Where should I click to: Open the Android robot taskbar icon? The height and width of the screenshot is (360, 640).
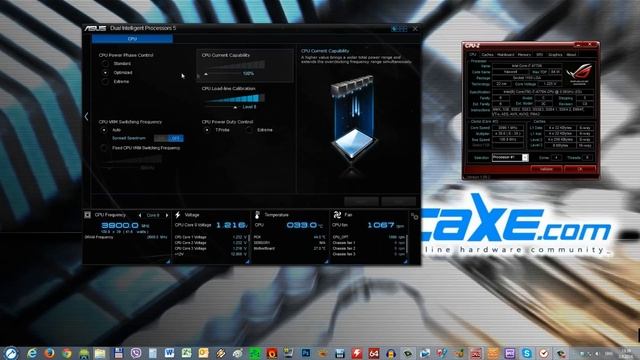click(x=84, y=353)
